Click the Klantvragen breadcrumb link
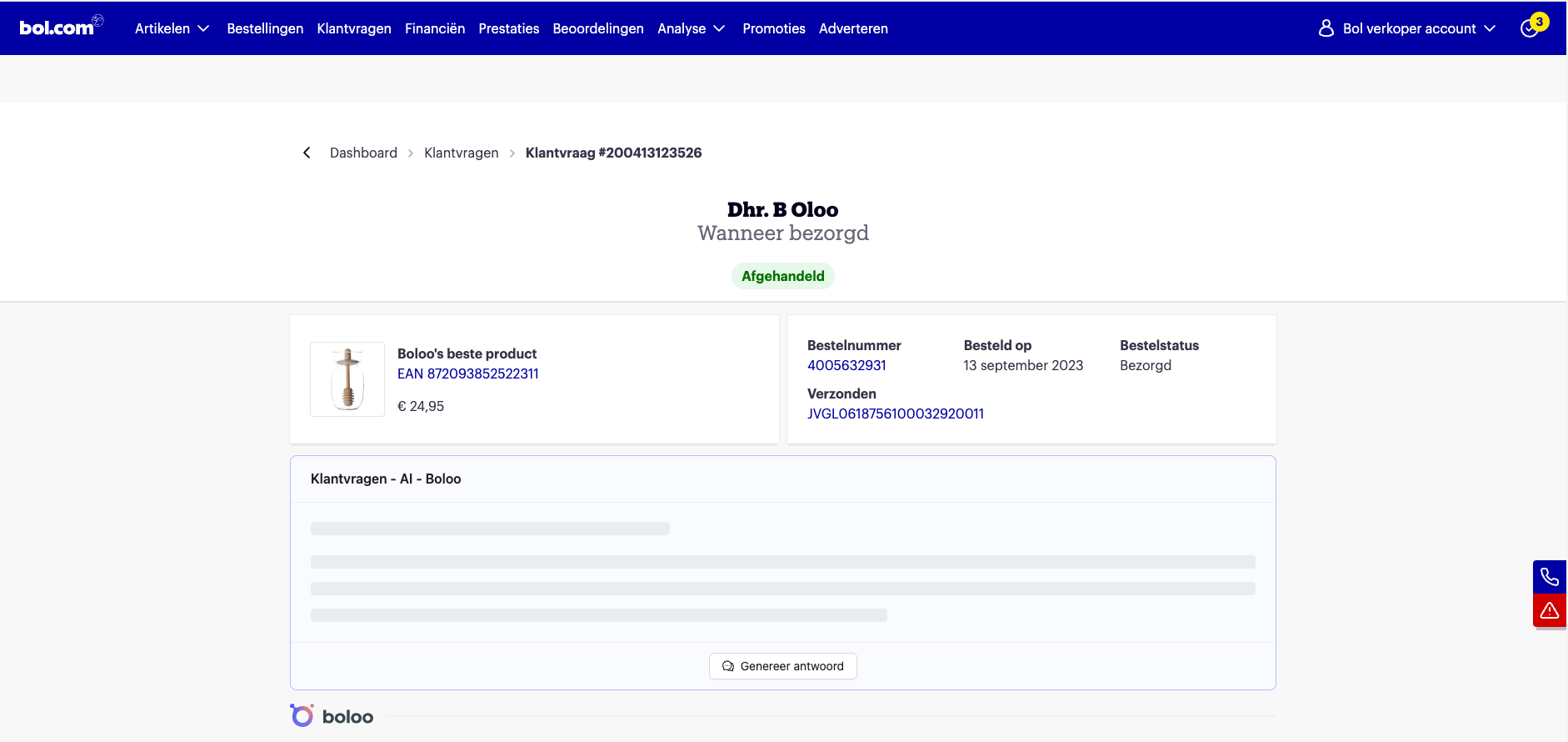 tap(462, 153)
